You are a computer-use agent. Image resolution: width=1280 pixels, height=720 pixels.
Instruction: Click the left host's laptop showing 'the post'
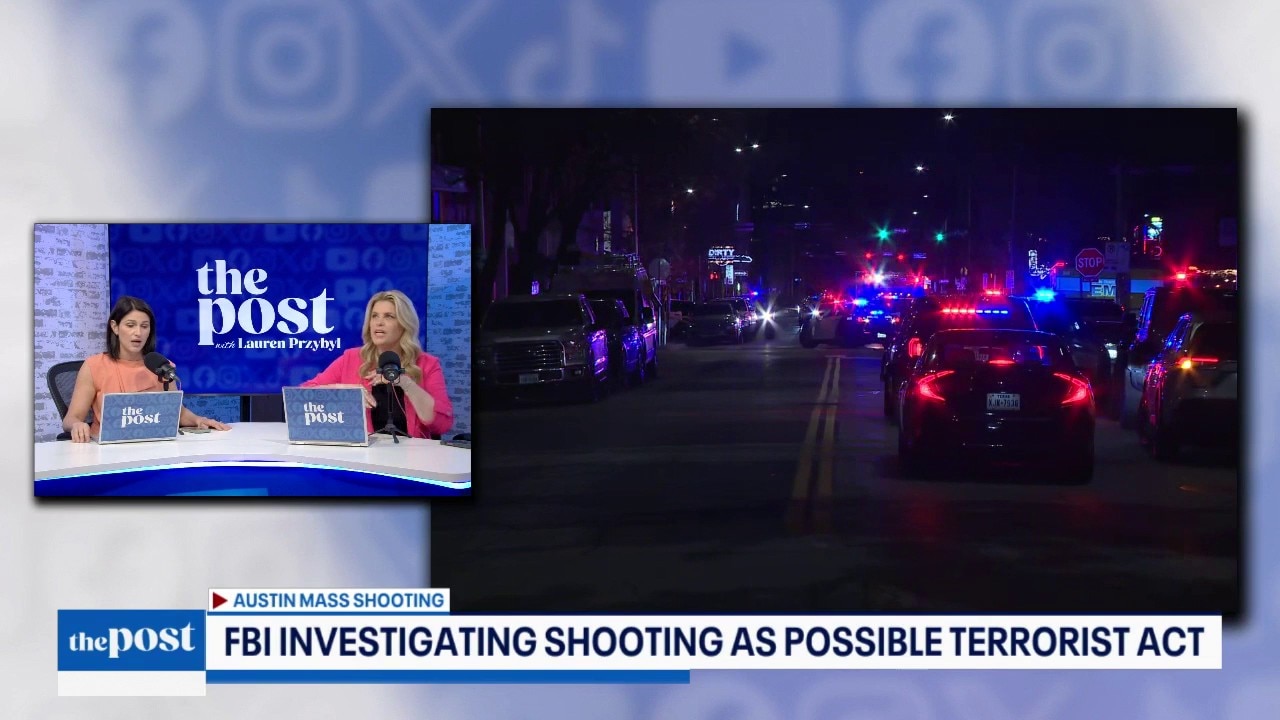[x=139, y=417]
